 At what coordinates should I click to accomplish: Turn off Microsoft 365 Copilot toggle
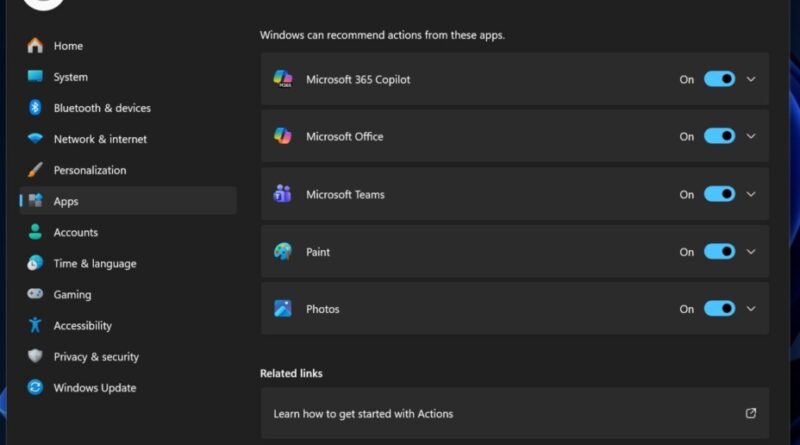(x=719, y=79)
